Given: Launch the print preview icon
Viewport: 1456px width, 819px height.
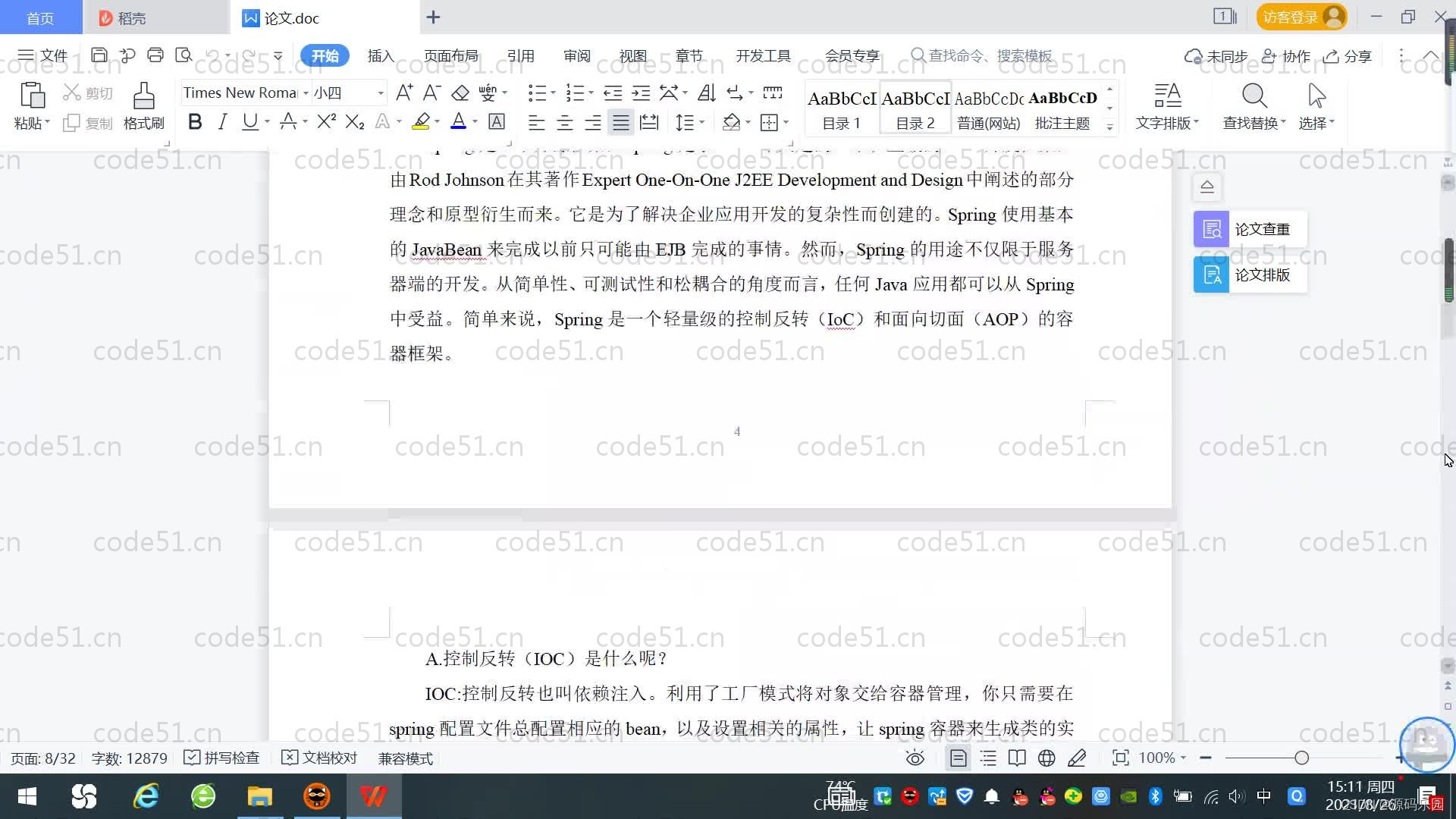Looking at the screenshot, I should 184,55.
